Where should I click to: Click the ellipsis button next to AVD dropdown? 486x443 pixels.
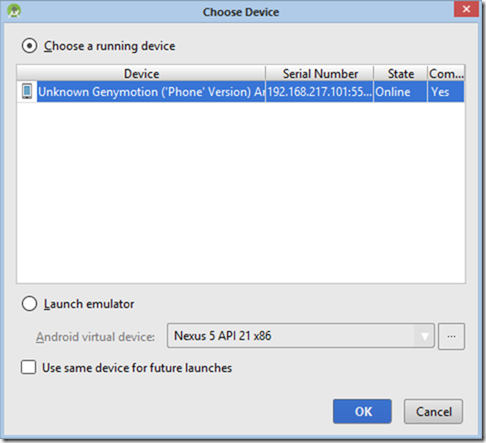pyautogui.click(x=451, y=336)
